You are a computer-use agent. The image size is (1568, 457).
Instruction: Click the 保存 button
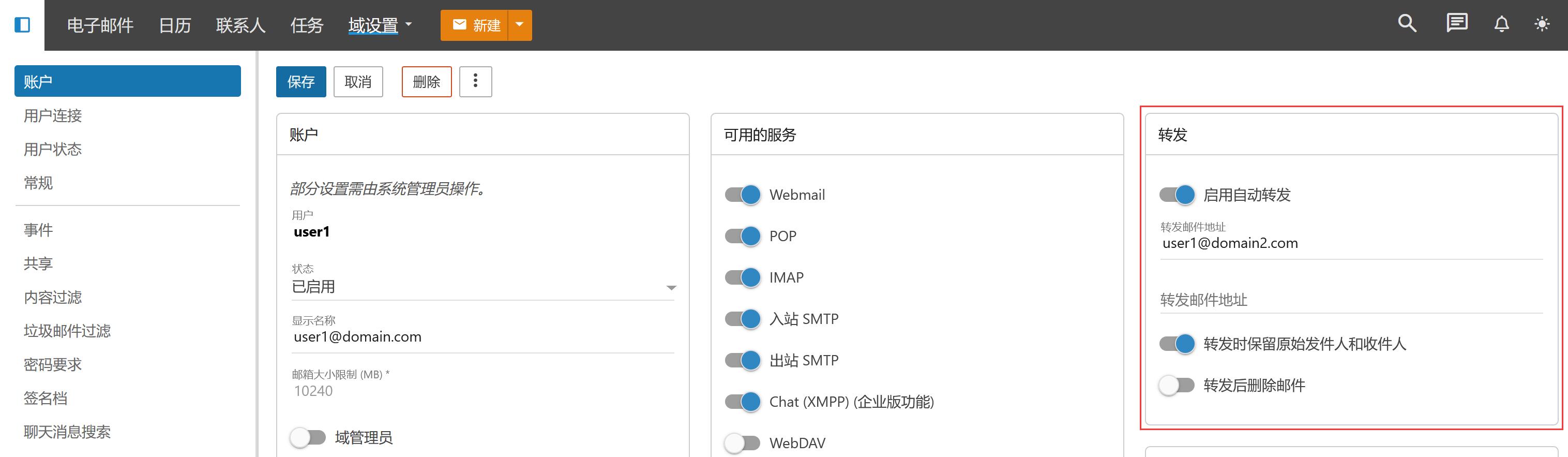point(300,82)
